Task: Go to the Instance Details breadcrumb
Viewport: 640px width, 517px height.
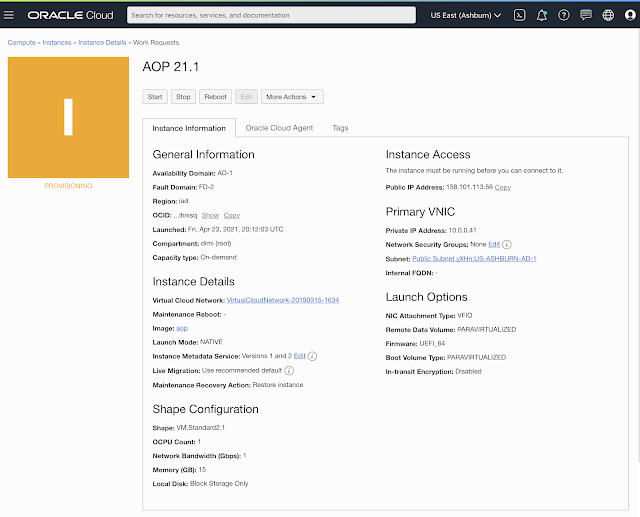Action: point(102,42)
